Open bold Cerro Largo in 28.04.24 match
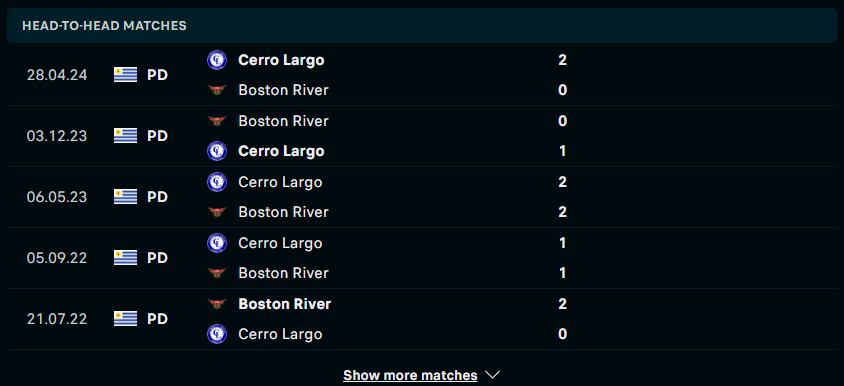The image size is (844, 386). [281, 60]
